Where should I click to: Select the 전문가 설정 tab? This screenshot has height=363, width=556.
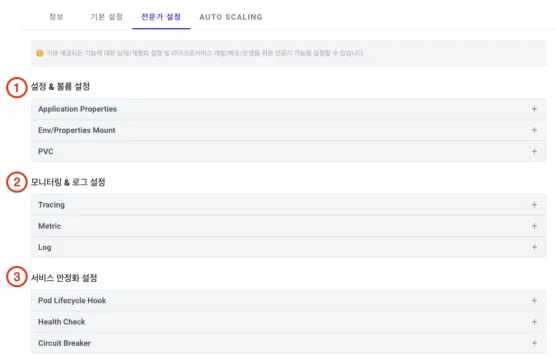click(x=161, y=17)
